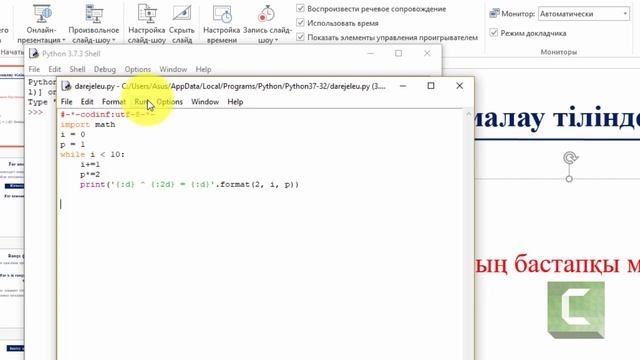
Task: Toggle Использовать время checkbox
Action: (x=300, y=22)
